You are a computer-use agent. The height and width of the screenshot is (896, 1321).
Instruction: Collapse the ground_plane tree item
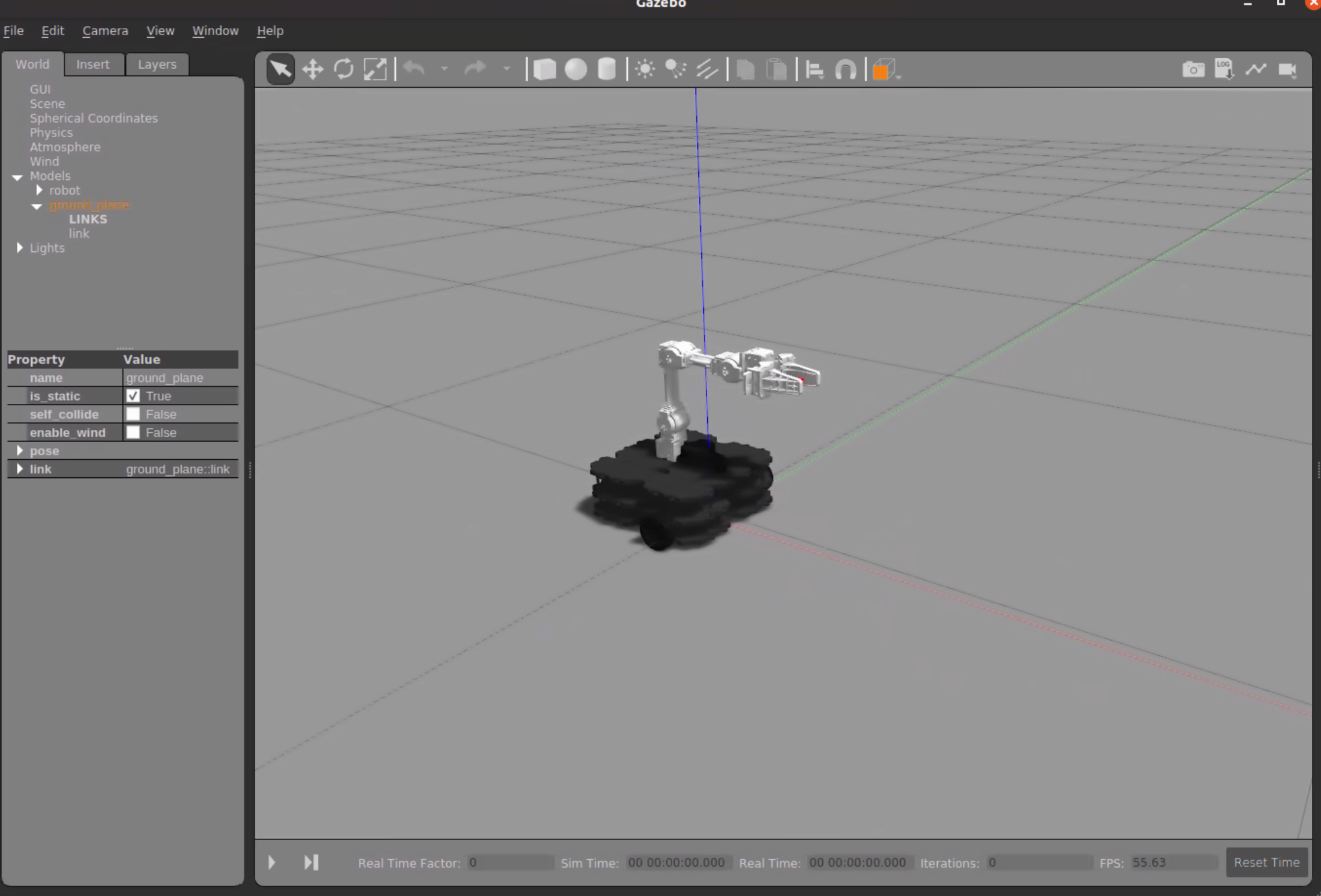(37, 206)
